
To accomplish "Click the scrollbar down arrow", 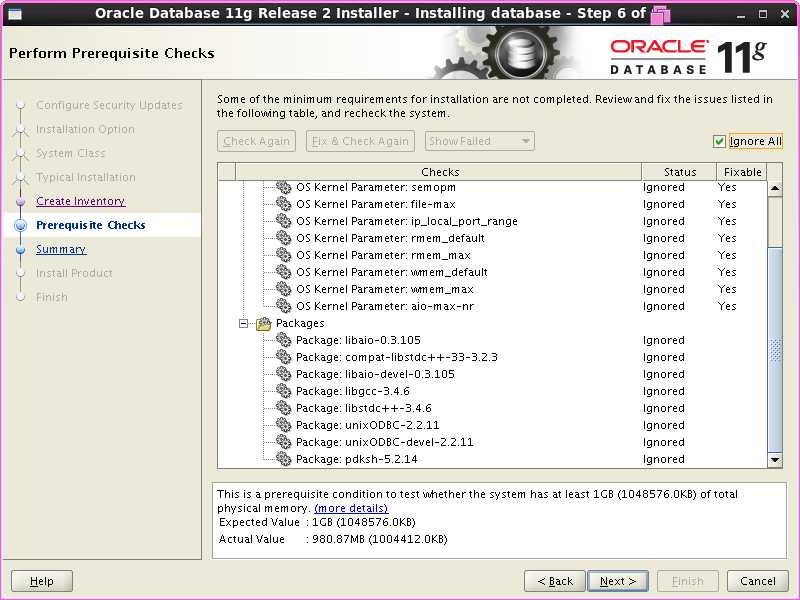I will pos(775,460).
